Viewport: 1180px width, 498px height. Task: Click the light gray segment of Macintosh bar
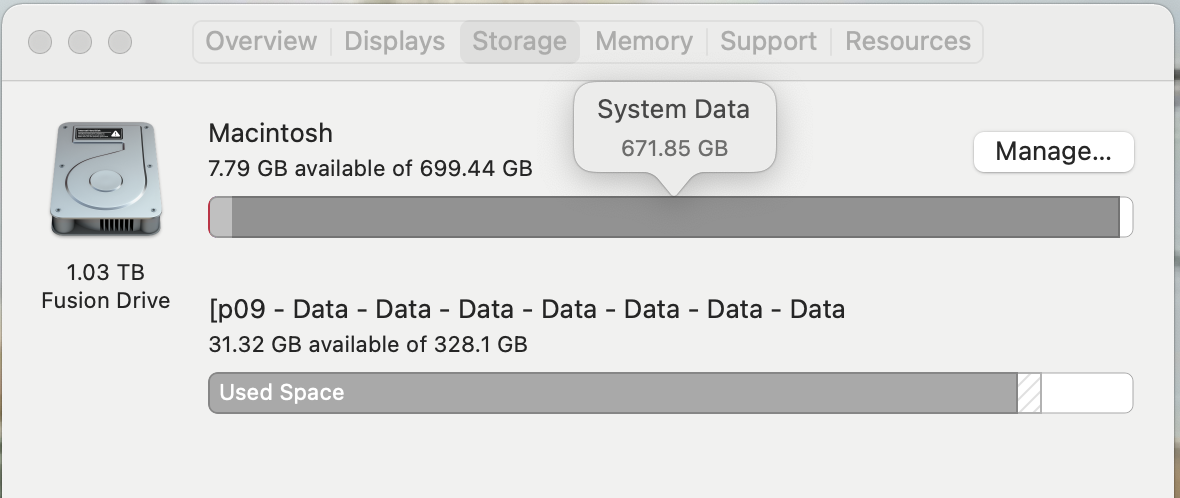coord(221,217)
